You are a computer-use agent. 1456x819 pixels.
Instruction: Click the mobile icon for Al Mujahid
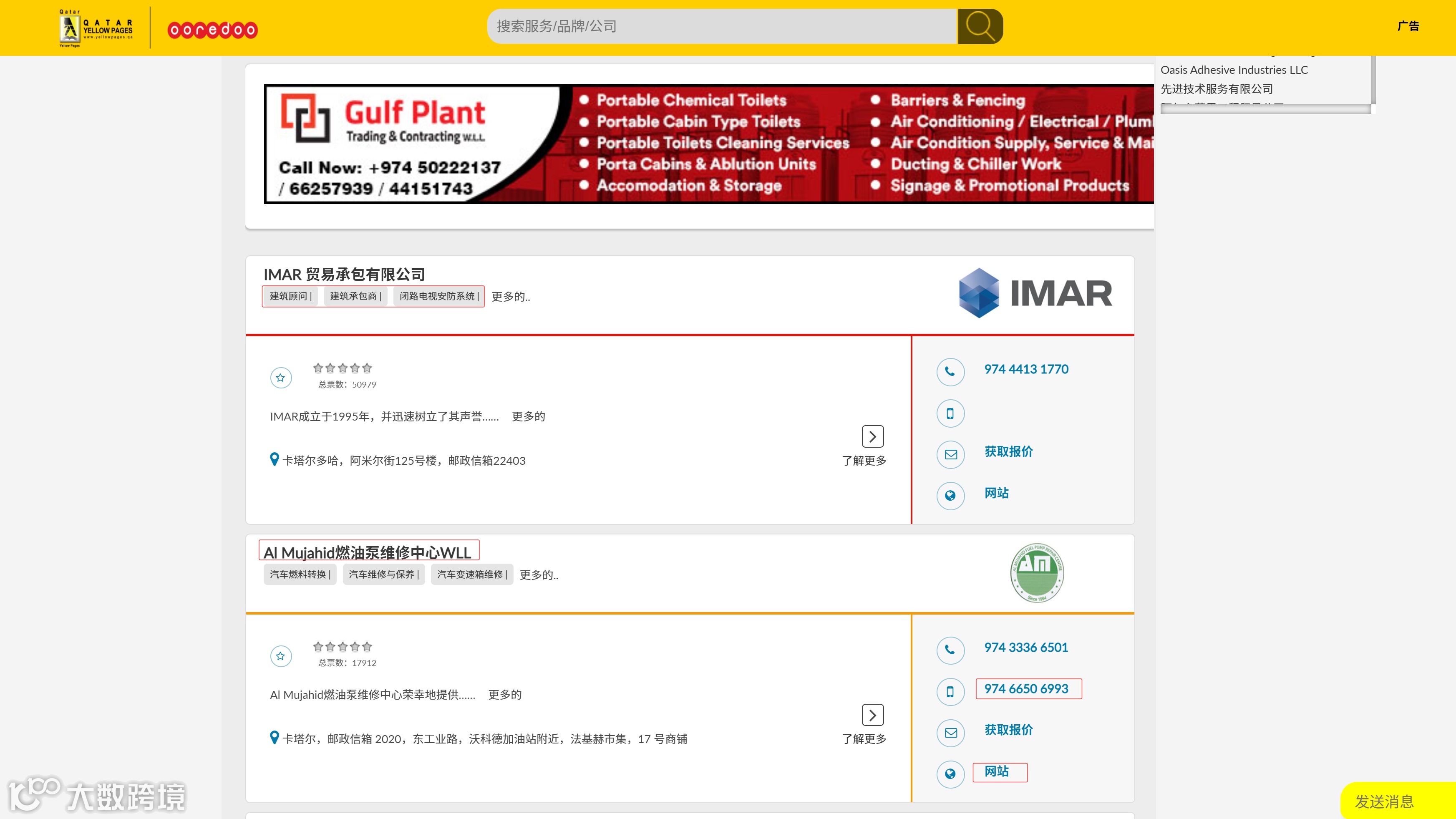pyautogui.click(x=950, y=692)
